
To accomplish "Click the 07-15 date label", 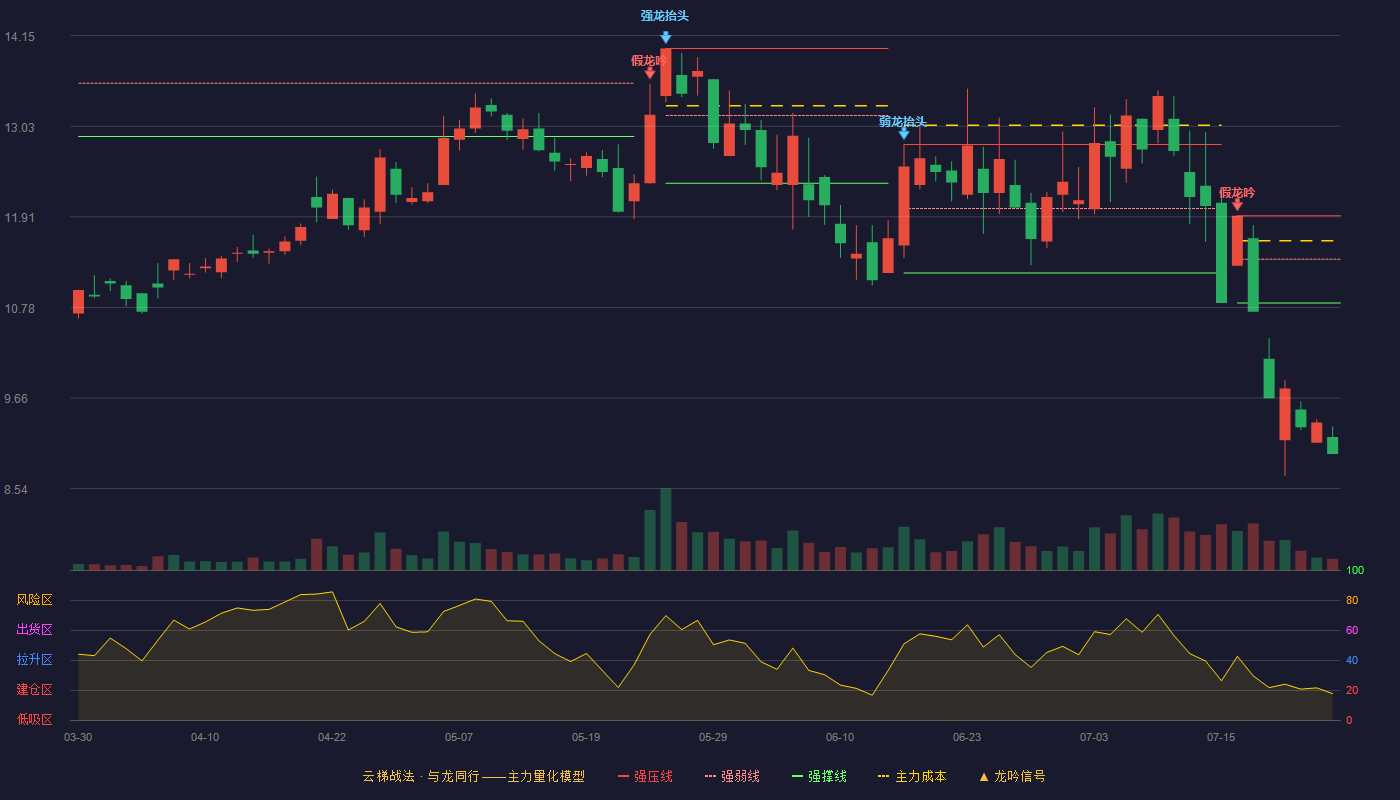I will click(1221, 737).
